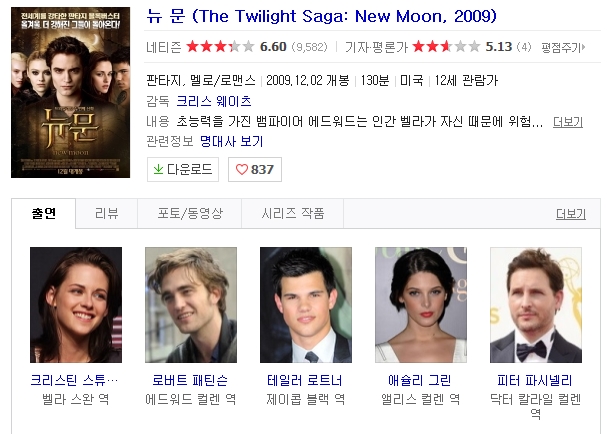Click the green download arrow icon

tap(158, 169)
